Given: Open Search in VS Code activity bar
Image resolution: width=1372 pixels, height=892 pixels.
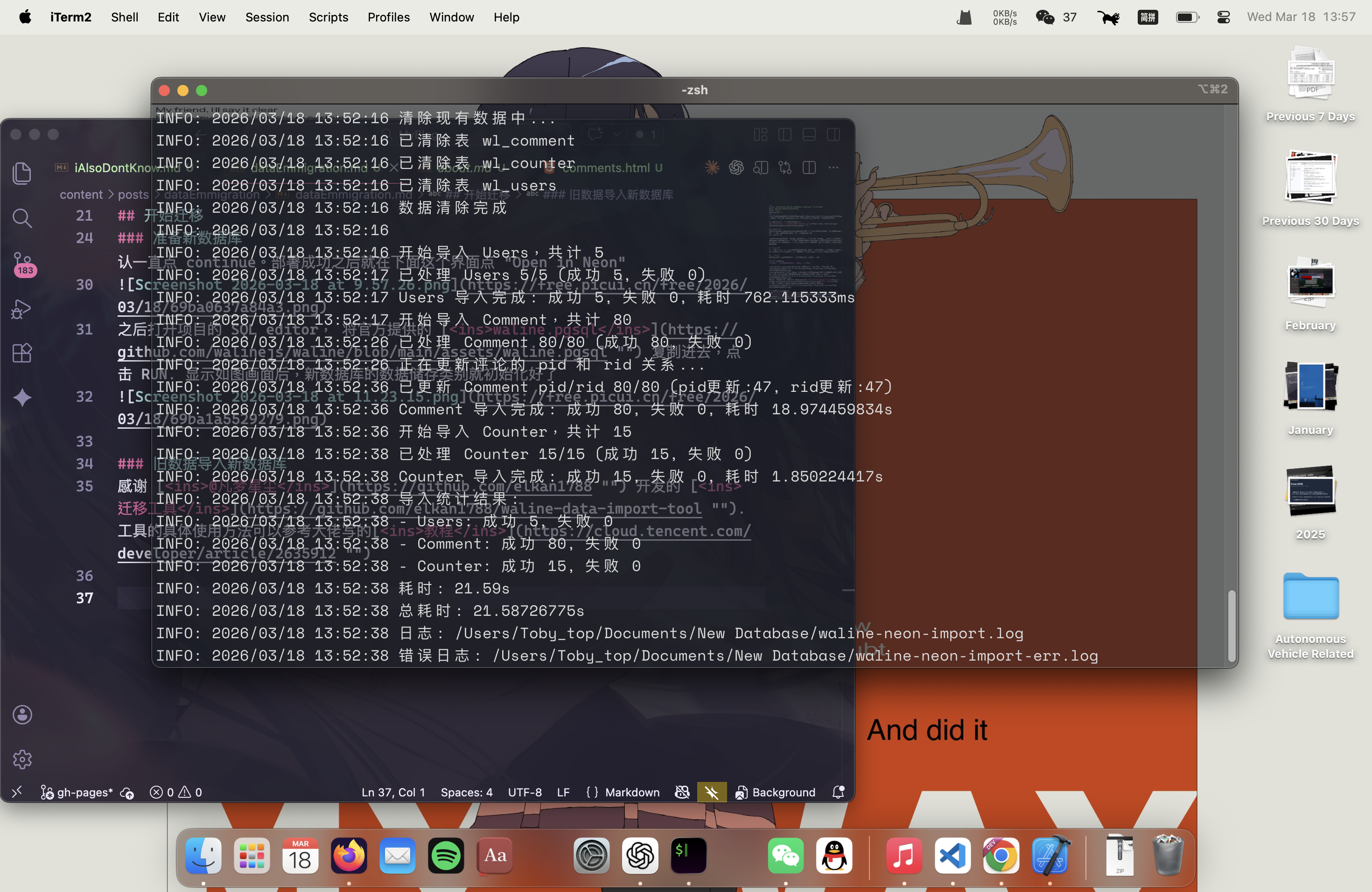Looking at the screenshot, I should 22,218.
